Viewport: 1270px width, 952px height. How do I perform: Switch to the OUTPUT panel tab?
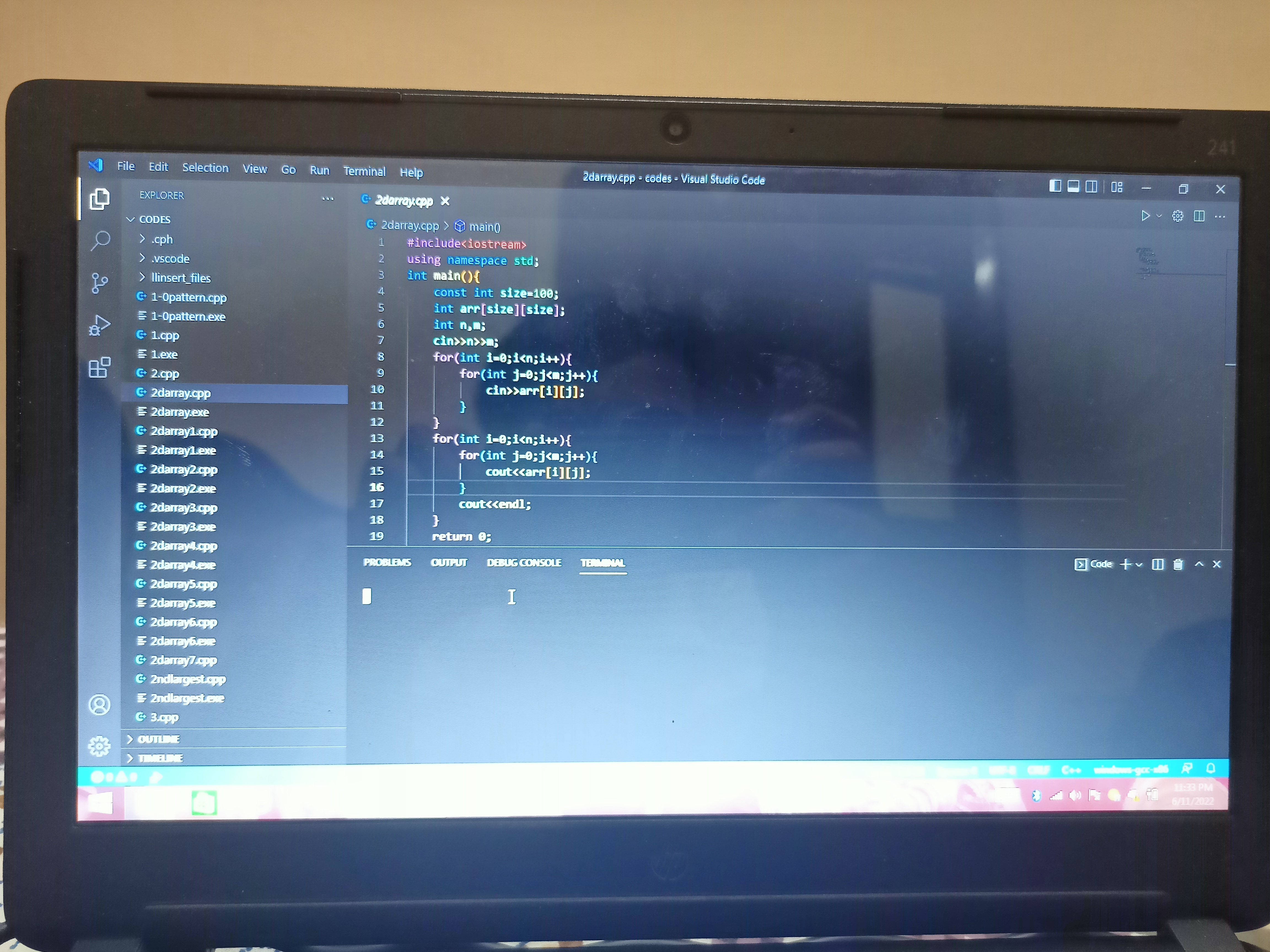(449, 562)
